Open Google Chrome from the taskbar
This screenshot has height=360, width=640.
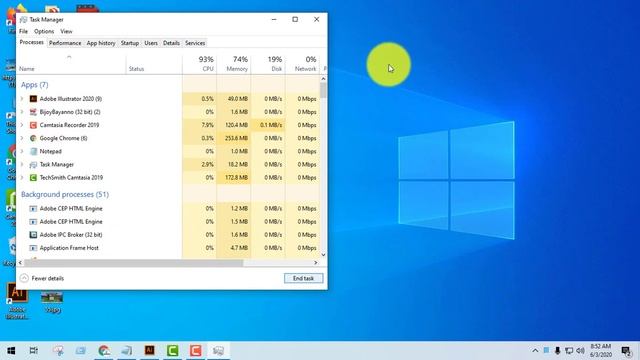104,351
